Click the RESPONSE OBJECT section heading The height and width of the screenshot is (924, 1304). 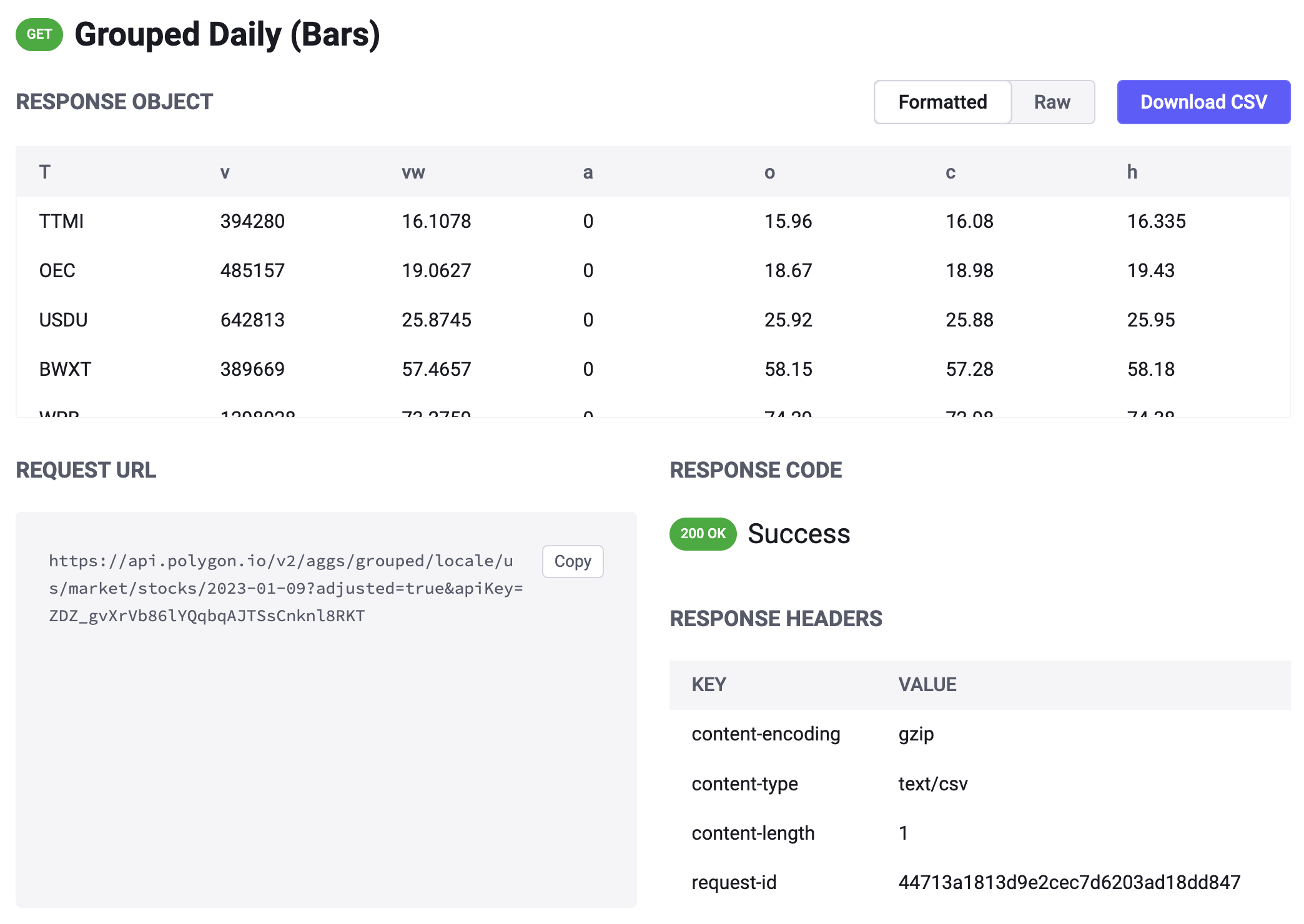click(114, 102)
